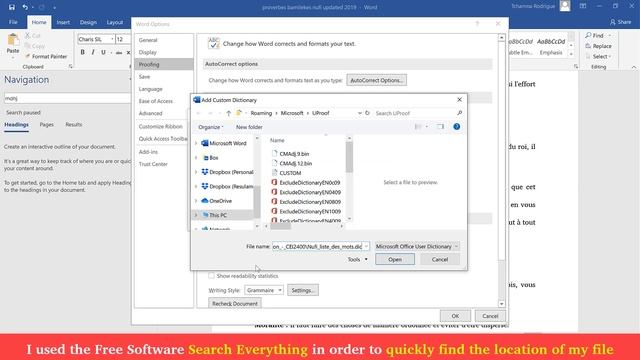The height and width of the screenshot is (360, 640).
Task: Select This PC in dialog navigation tree
Action: [x=214, y=215]
